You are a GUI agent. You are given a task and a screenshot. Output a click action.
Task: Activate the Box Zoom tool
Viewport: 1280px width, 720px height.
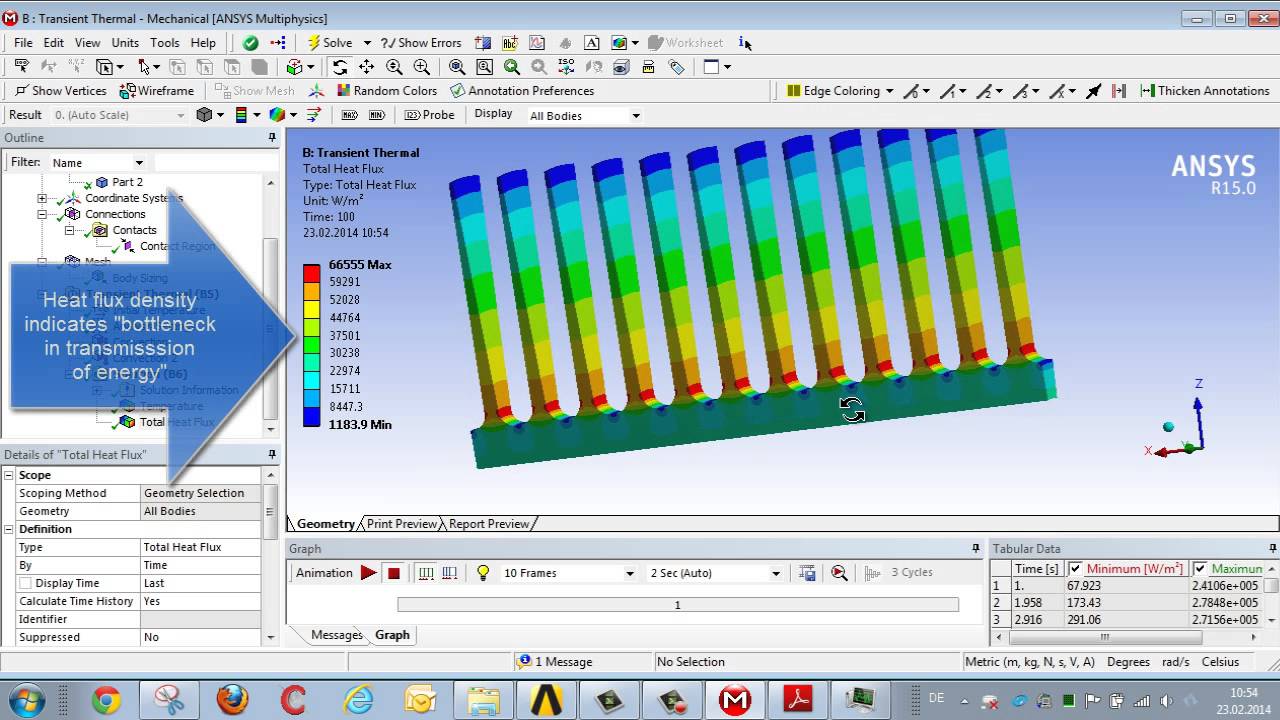(421, 67)
